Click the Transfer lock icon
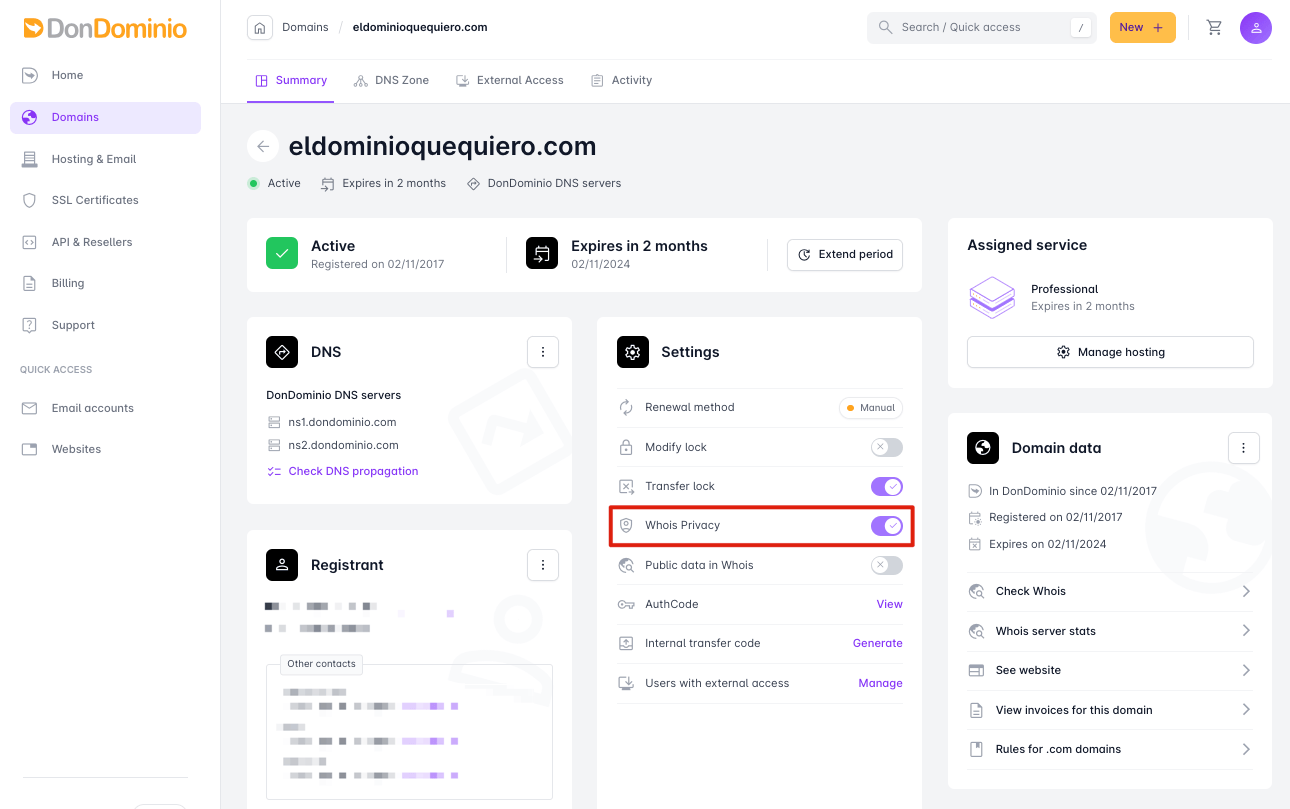 pos(626,486)
